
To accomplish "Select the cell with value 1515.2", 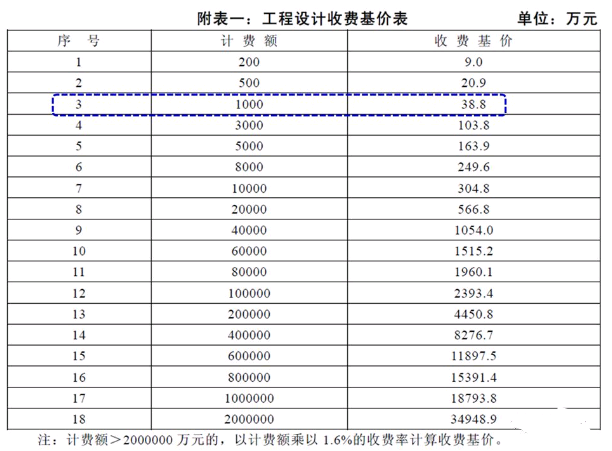I will (x=474, y=251).
